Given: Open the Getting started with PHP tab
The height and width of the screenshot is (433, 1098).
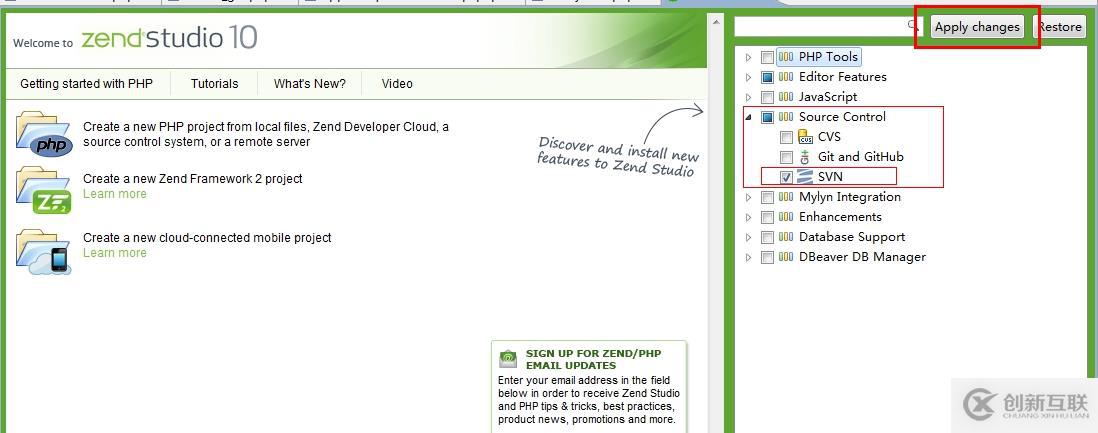Looking at the screenshot, I should click(86, 83).
